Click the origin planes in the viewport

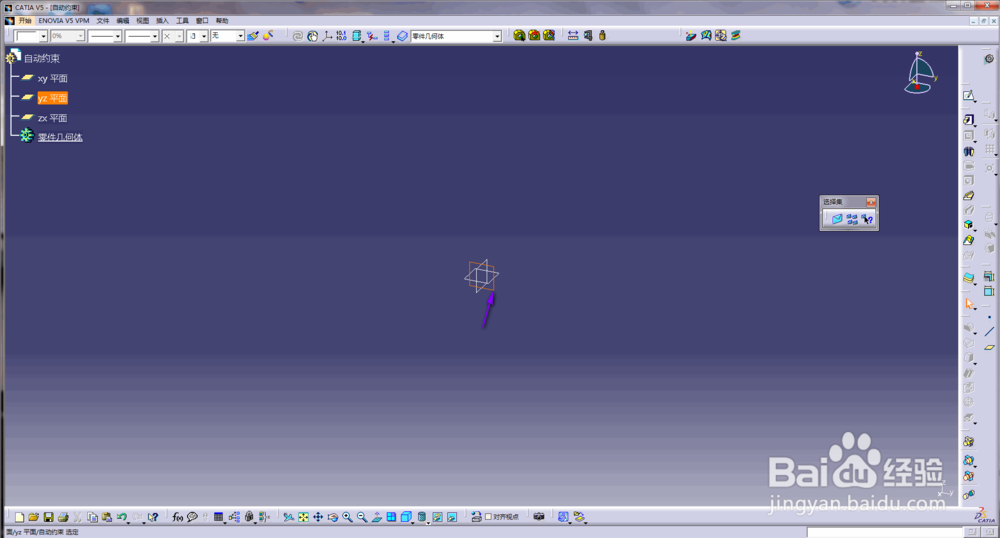coord(482,276)
